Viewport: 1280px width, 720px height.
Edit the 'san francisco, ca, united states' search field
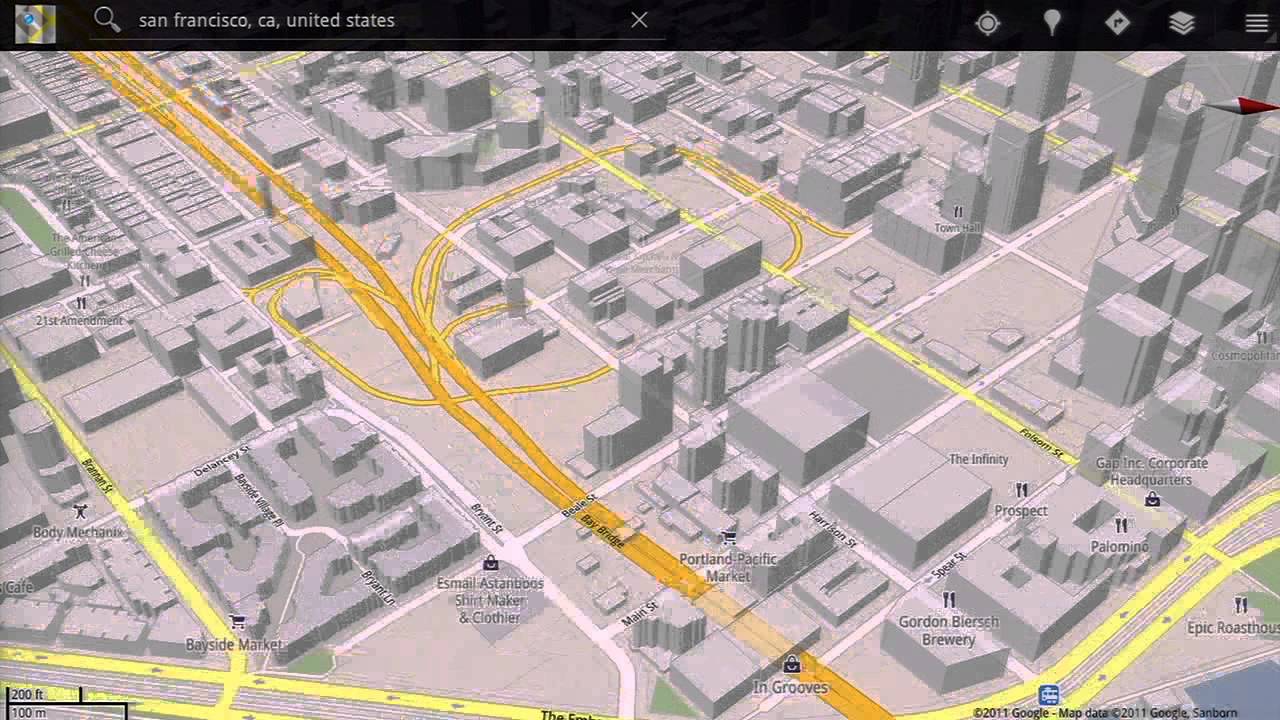[378, 20]
